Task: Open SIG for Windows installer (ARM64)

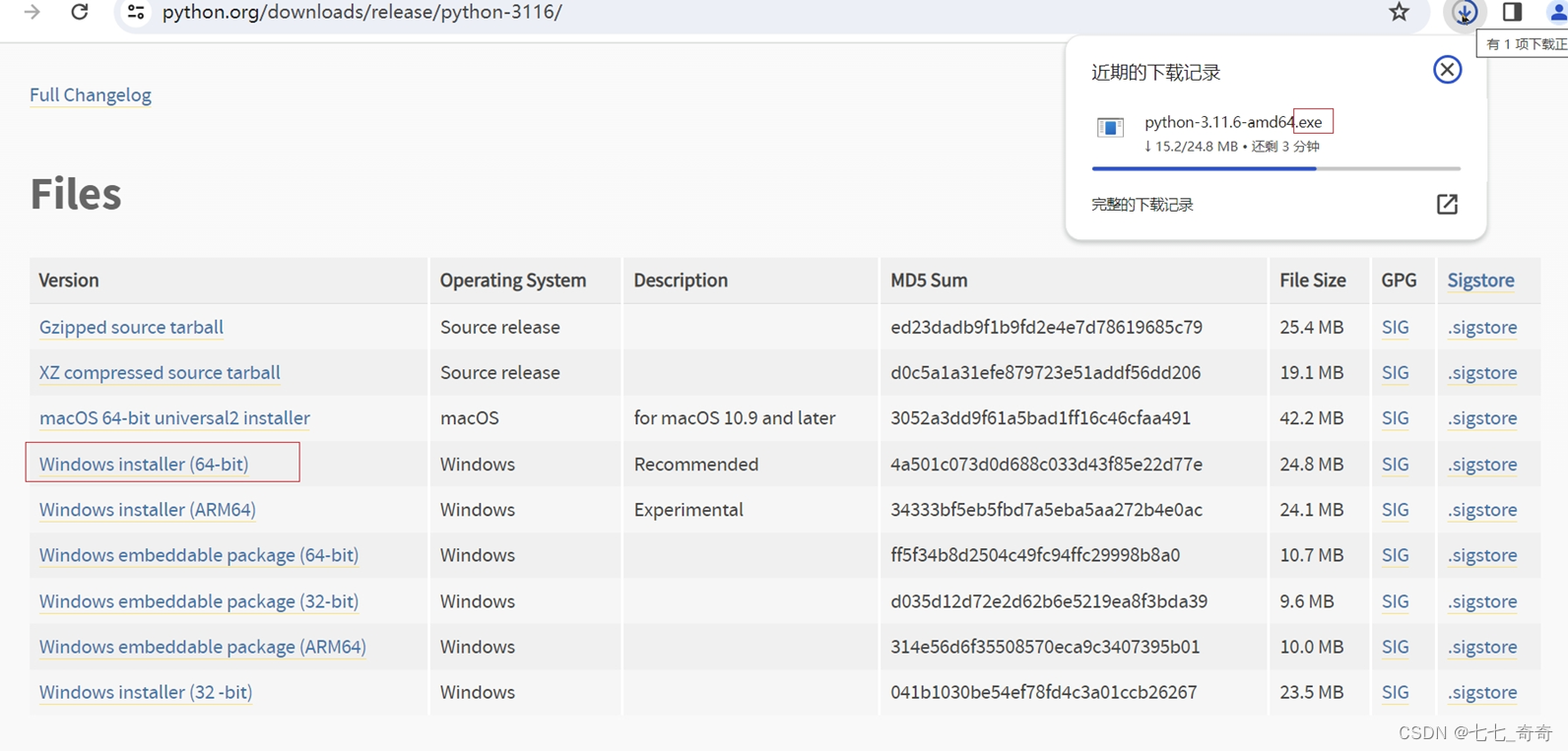Action: click(1395, 509)
